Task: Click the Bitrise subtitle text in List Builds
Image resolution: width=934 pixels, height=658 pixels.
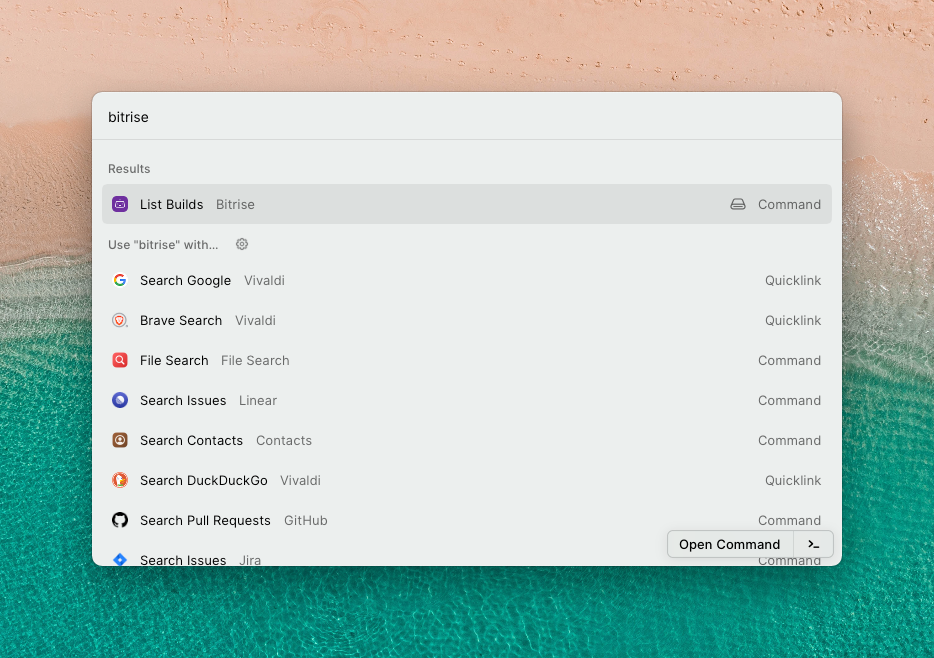Action: (235, 204)
